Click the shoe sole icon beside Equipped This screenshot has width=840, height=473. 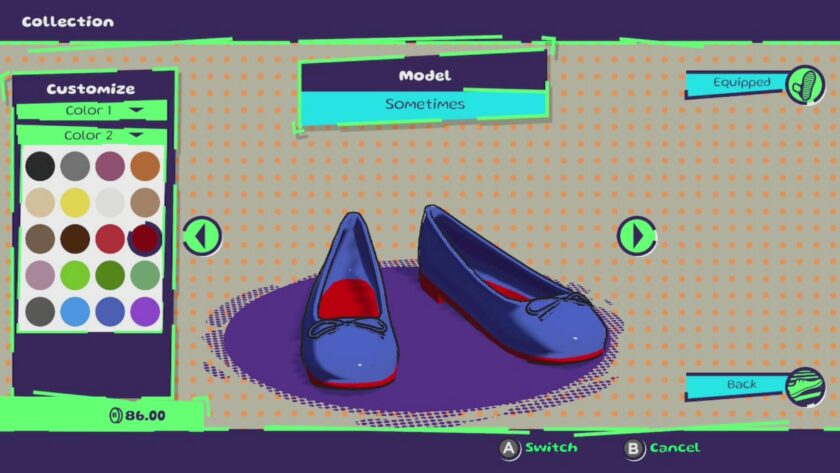[805, 85]
